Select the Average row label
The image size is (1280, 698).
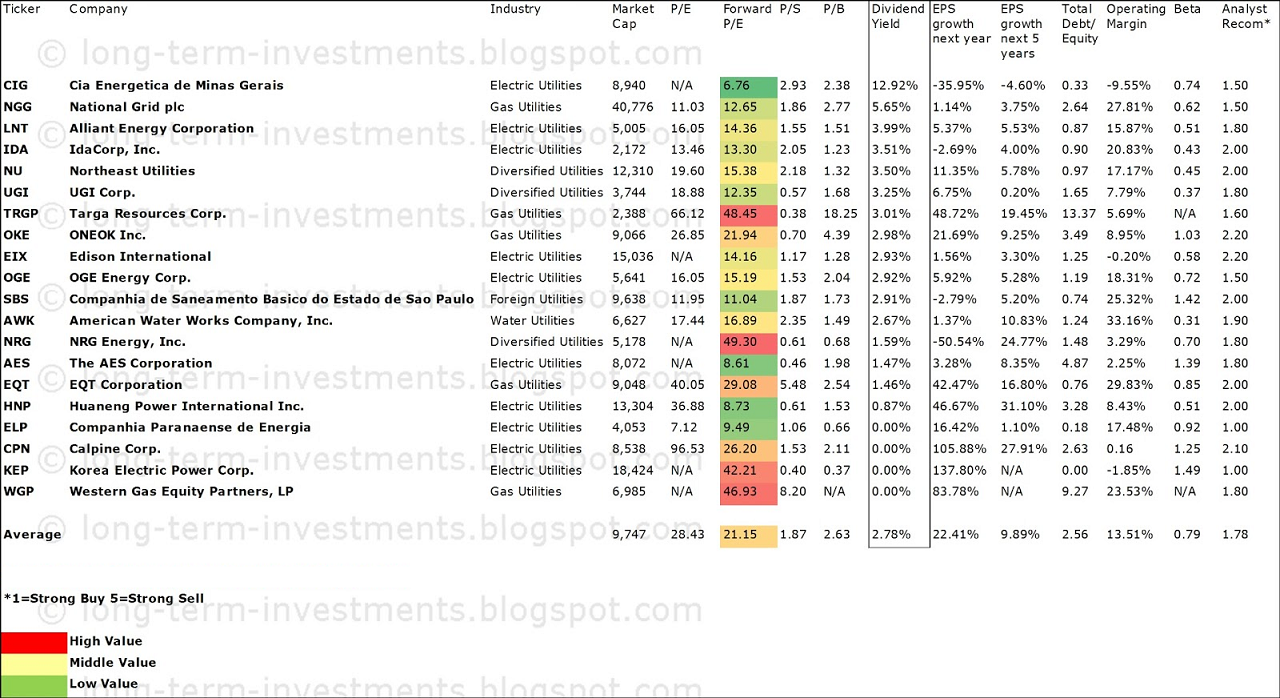coord(32,535)
